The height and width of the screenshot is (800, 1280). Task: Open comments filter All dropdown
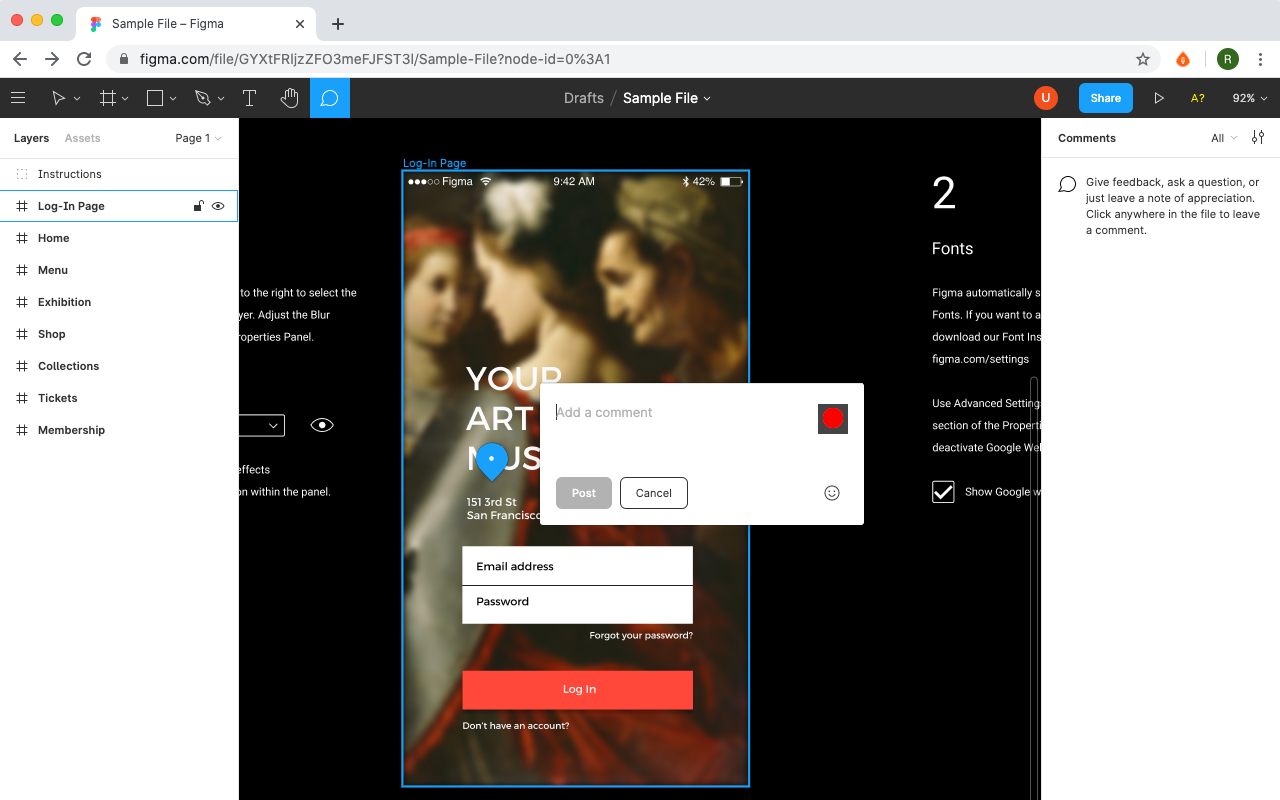(1224, 138)
